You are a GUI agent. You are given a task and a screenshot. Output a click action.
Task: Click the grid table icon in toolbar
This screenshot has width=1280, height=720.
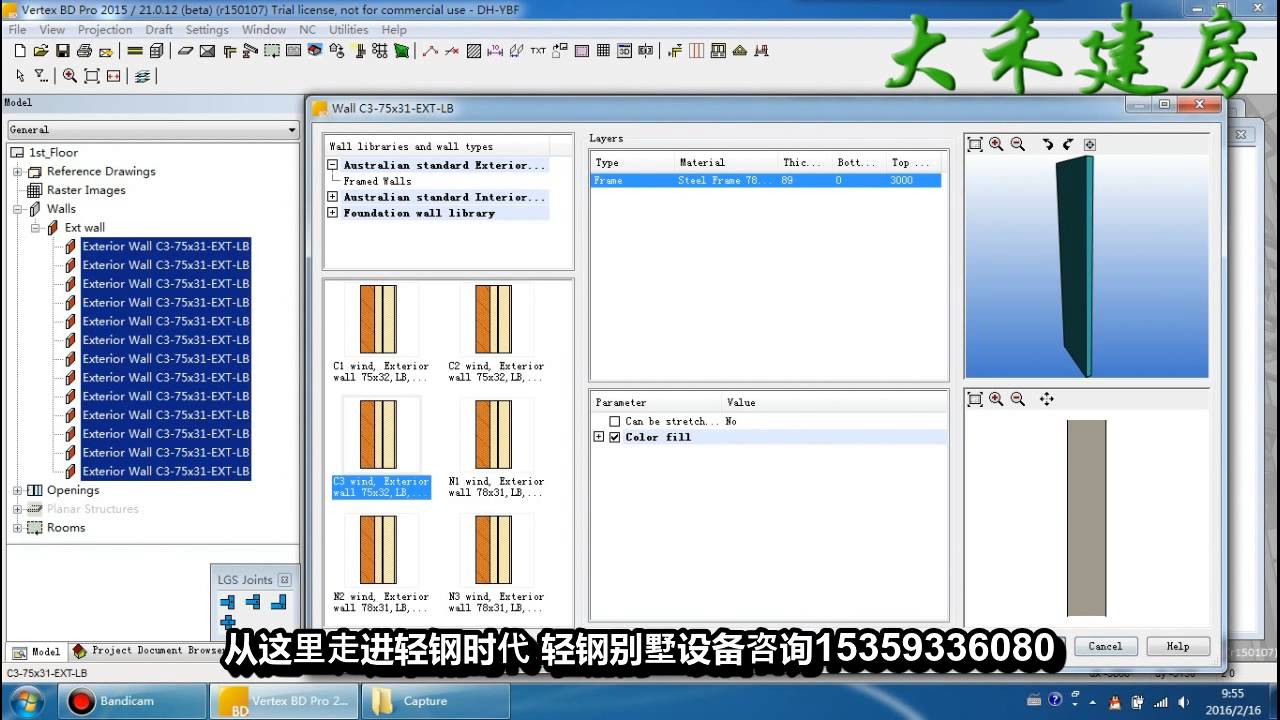[603, 51]
